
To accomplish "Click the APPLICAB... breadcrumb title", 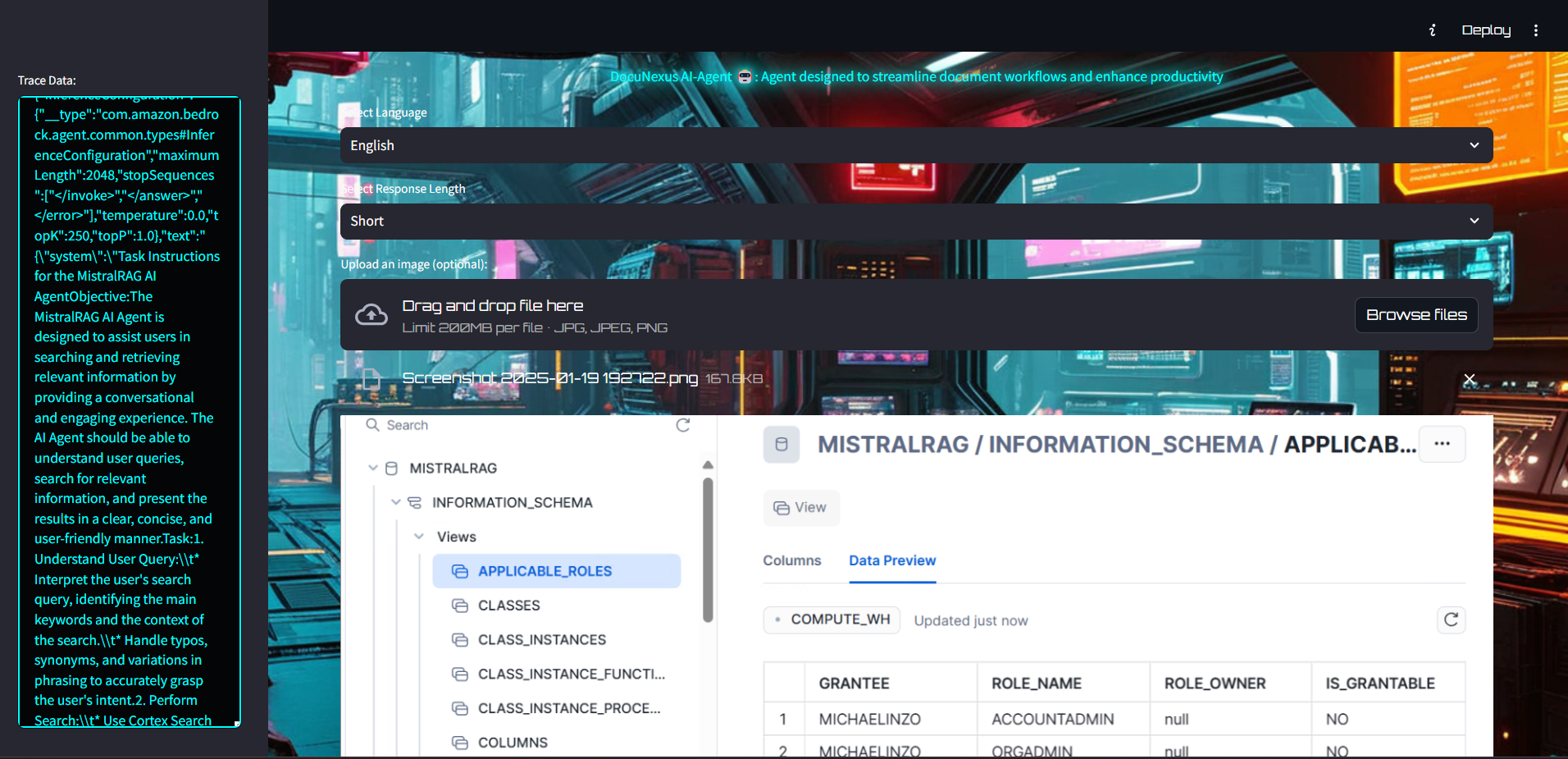I will point(1350,445).
